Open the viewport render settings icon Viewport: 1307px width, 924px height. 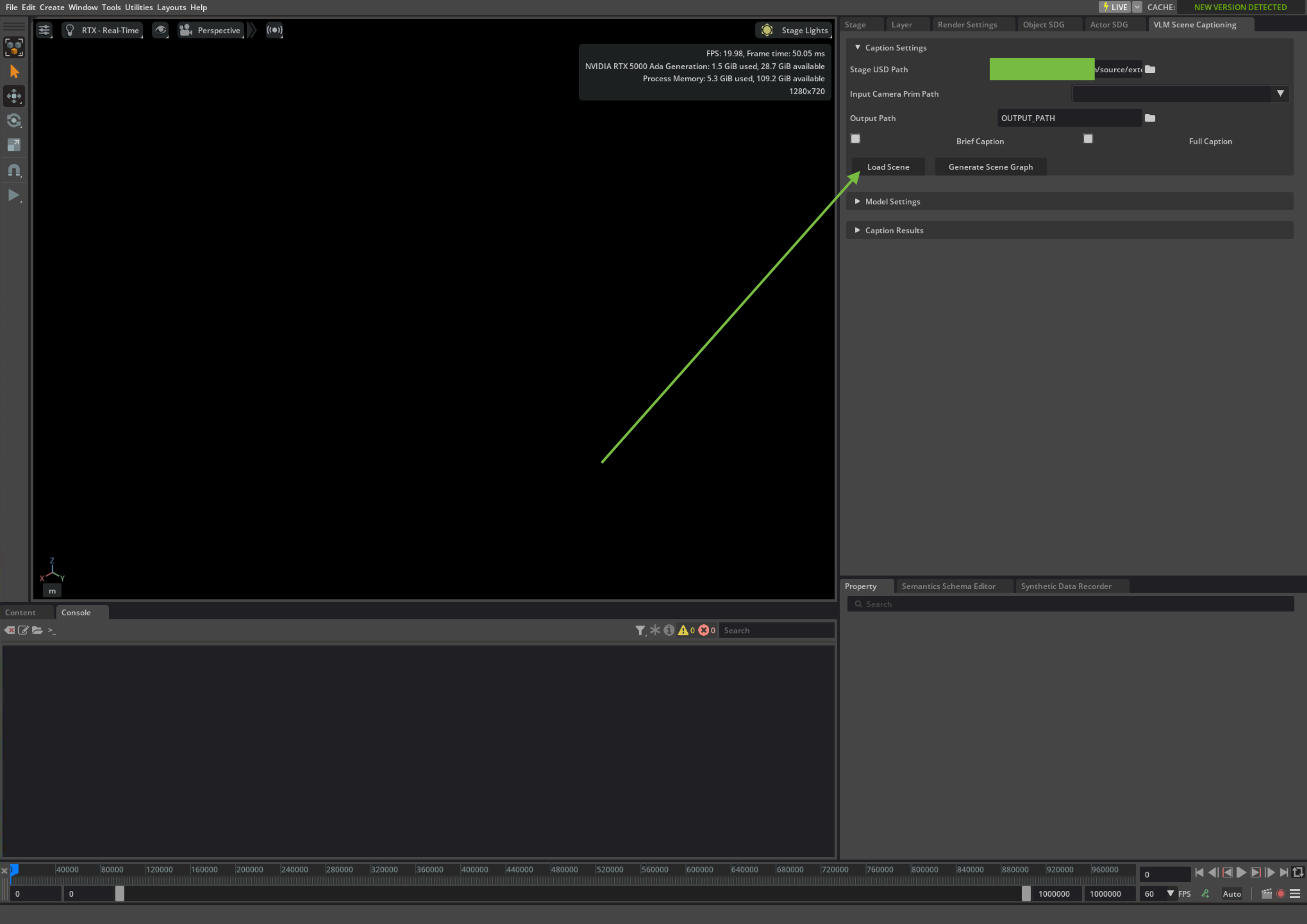click(x=44, y=29)
